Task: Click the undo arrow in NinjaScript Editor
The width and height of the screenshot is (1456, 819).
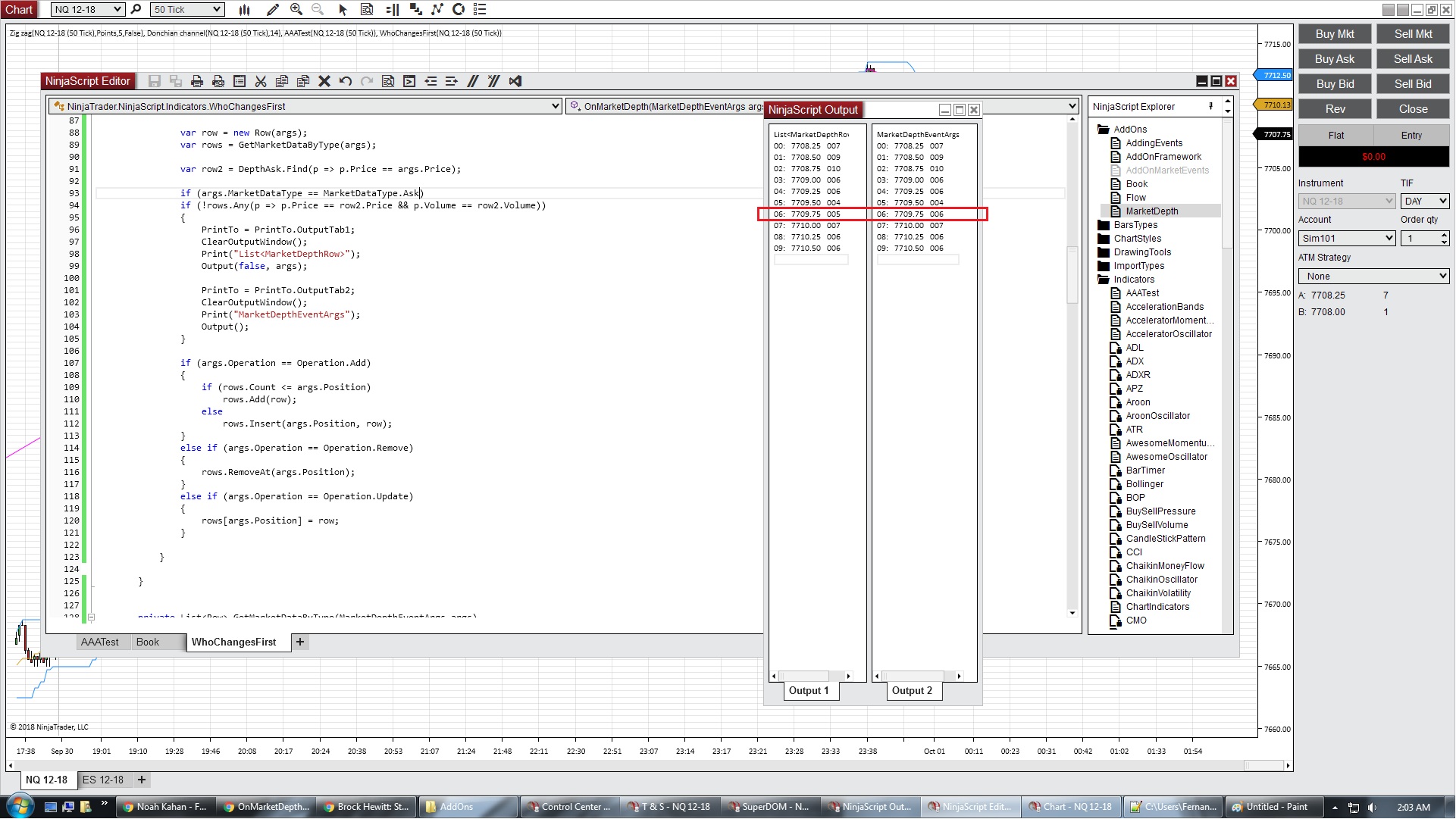Action: [x=346, y=81]
